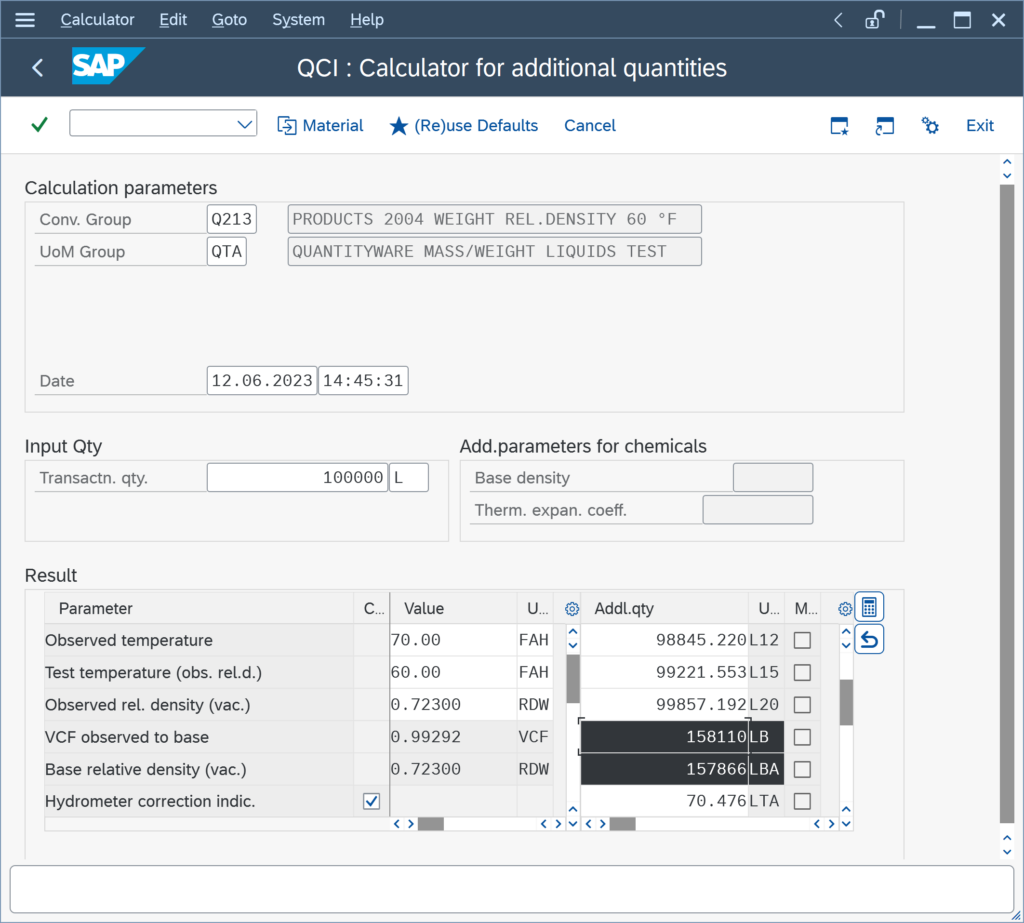Open the Help menu
This screenshot has width=1024, height=923.
pos(366,20)
